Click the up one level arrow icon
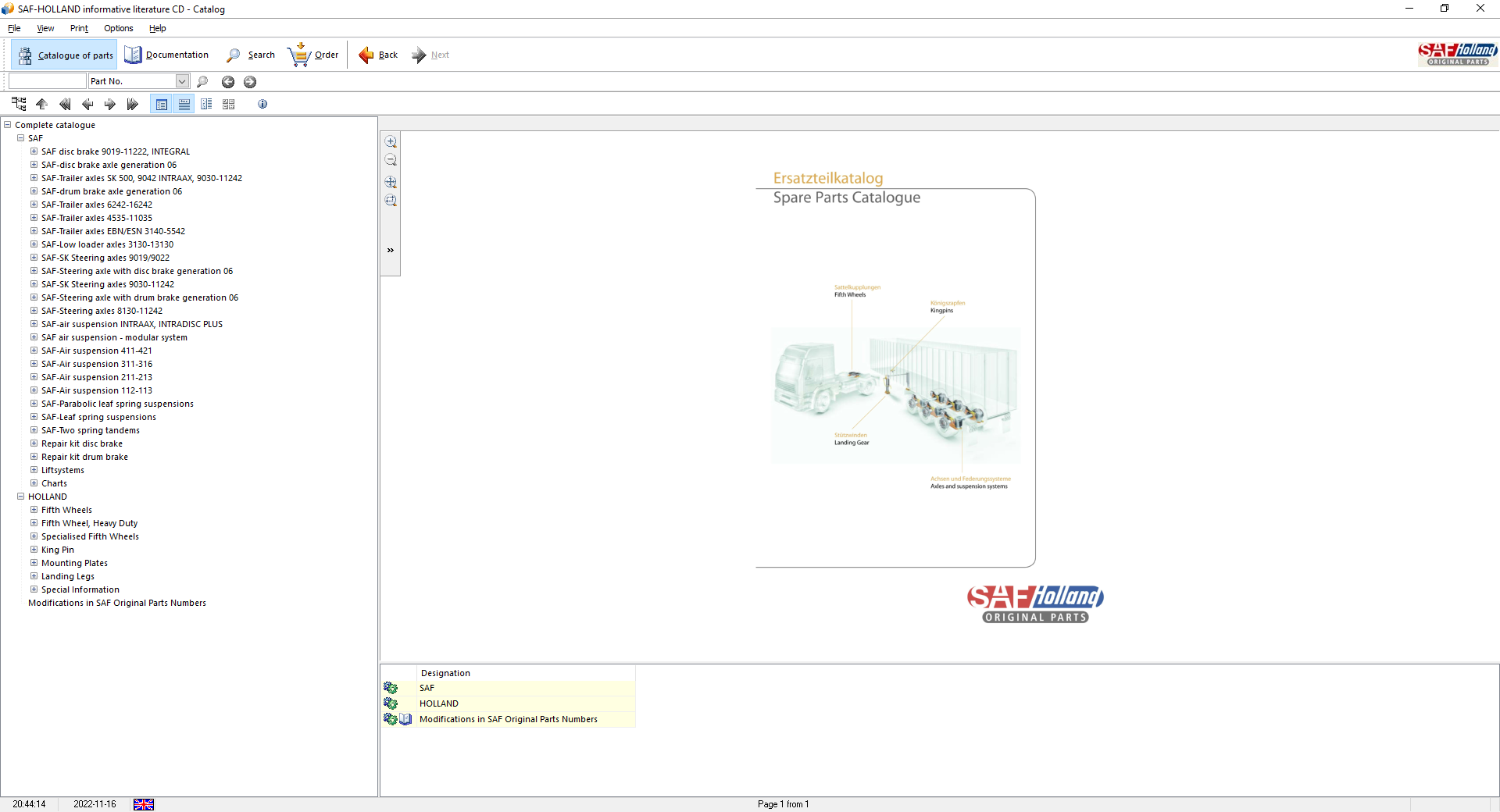This screenshot has height=812, width=1500. 42,104
